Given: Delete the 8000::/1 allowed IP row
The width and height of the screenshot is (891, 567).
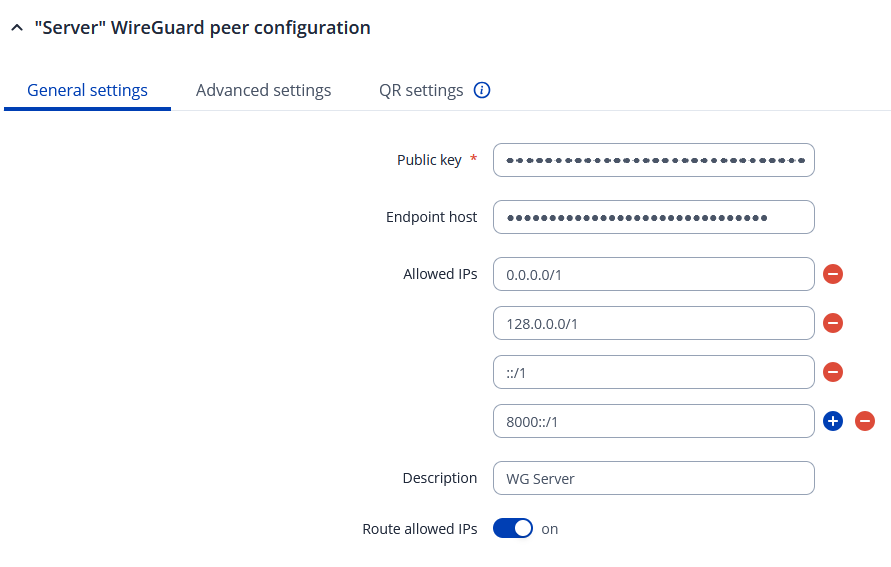Looking at the screenshot, I should [x=866, y=421].
